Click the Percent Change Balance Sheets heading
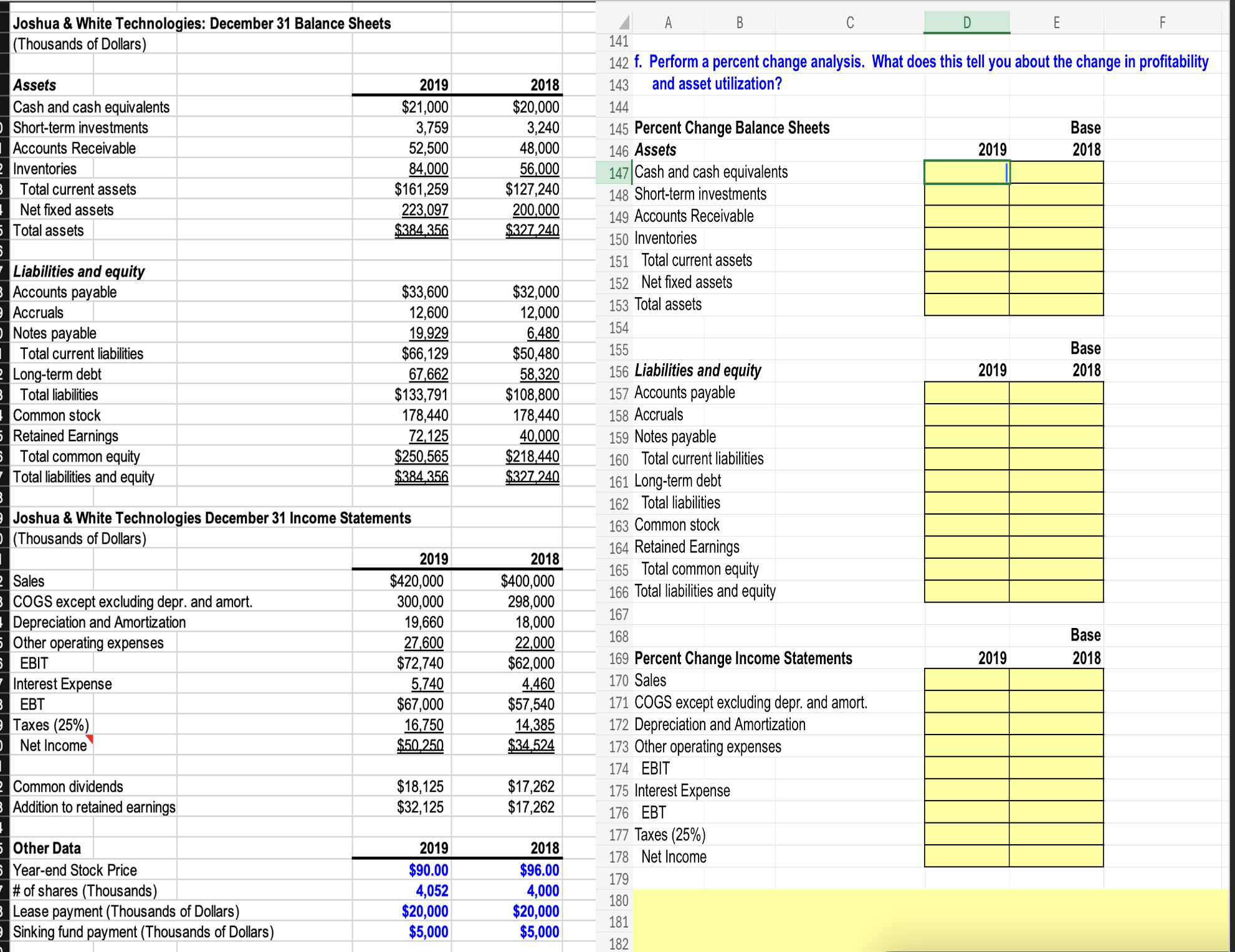Image resolution: width=1235 pixels, height=952 pixels. tap(732, 128)
